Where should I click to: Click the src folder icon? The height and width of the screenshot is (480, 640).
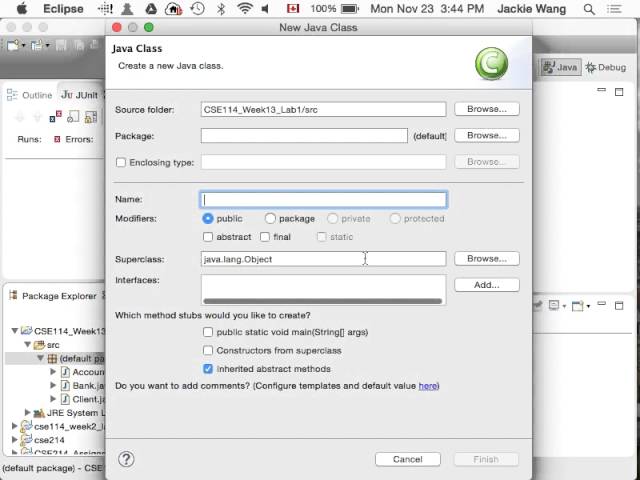click(39, 345)
